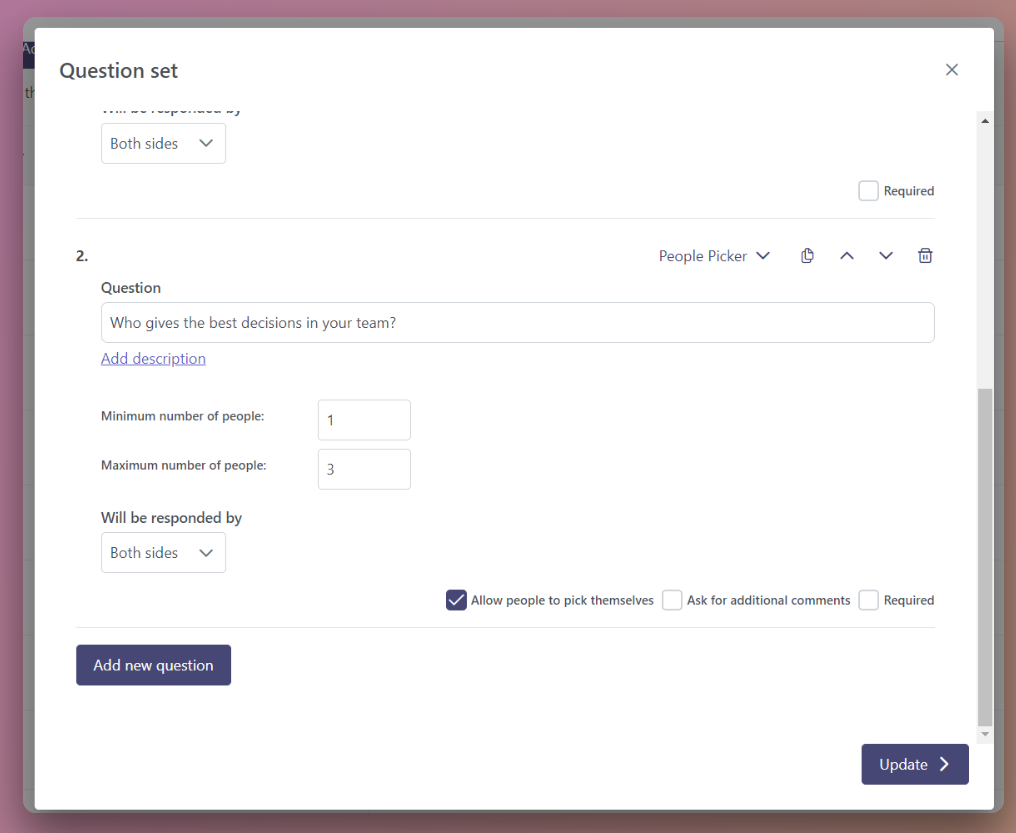Select the Question set dialog title

(x=118, y=70)
